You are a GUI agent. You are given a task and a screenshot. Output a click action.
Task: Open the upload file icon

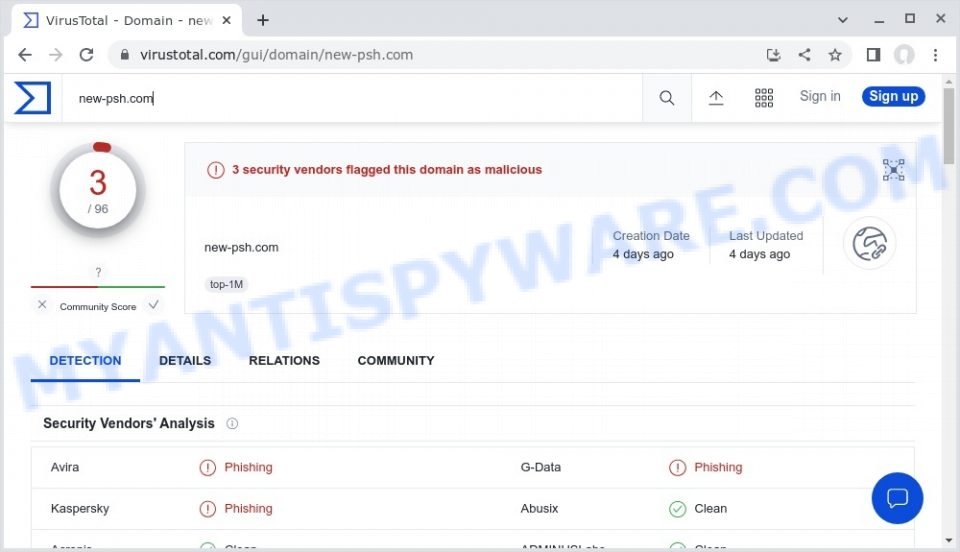coord(716,98)
